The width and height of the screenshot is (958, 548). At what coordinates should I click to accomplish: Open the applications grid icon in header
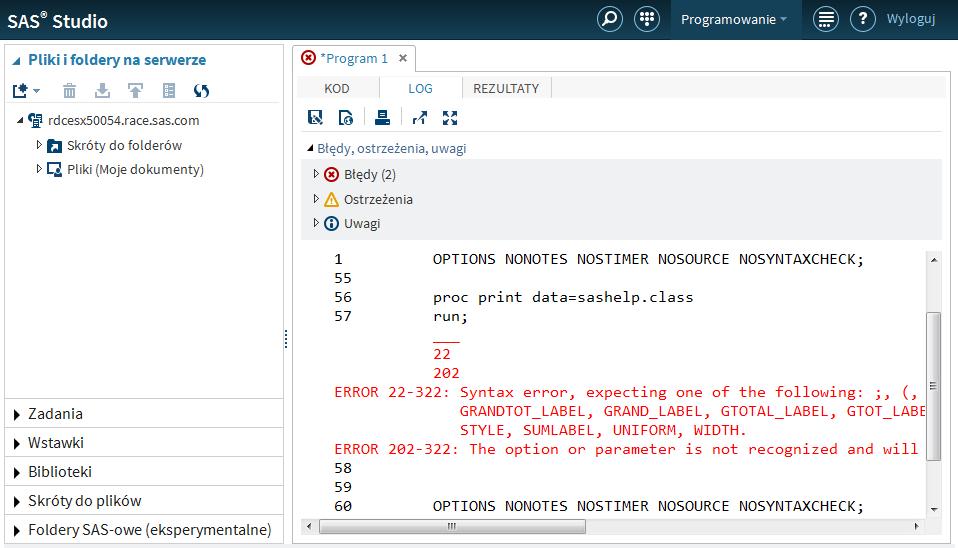point(646,19)
